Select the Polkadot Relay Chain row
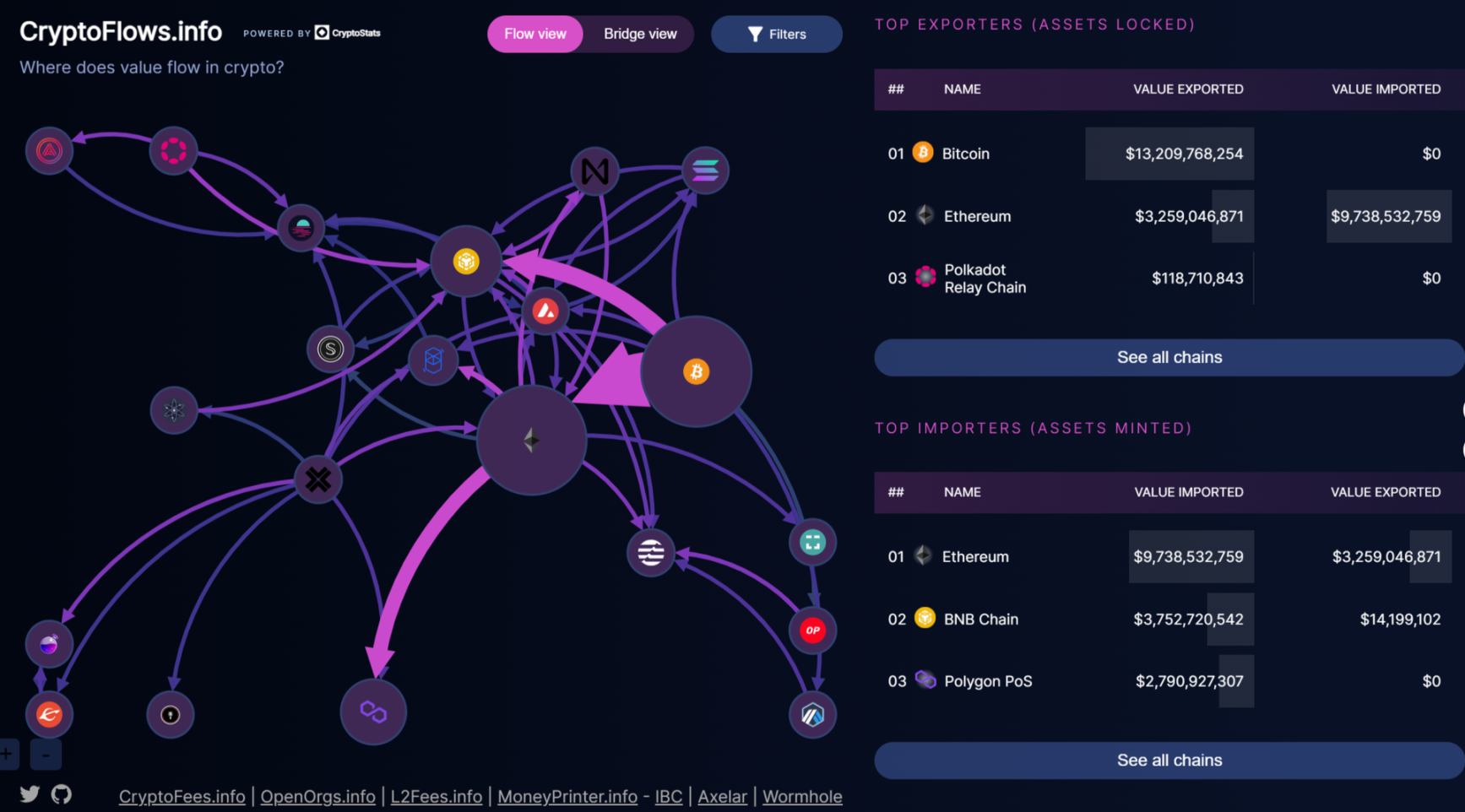Viewport: 1465px width, 812px height. [x=1169, y=279]
